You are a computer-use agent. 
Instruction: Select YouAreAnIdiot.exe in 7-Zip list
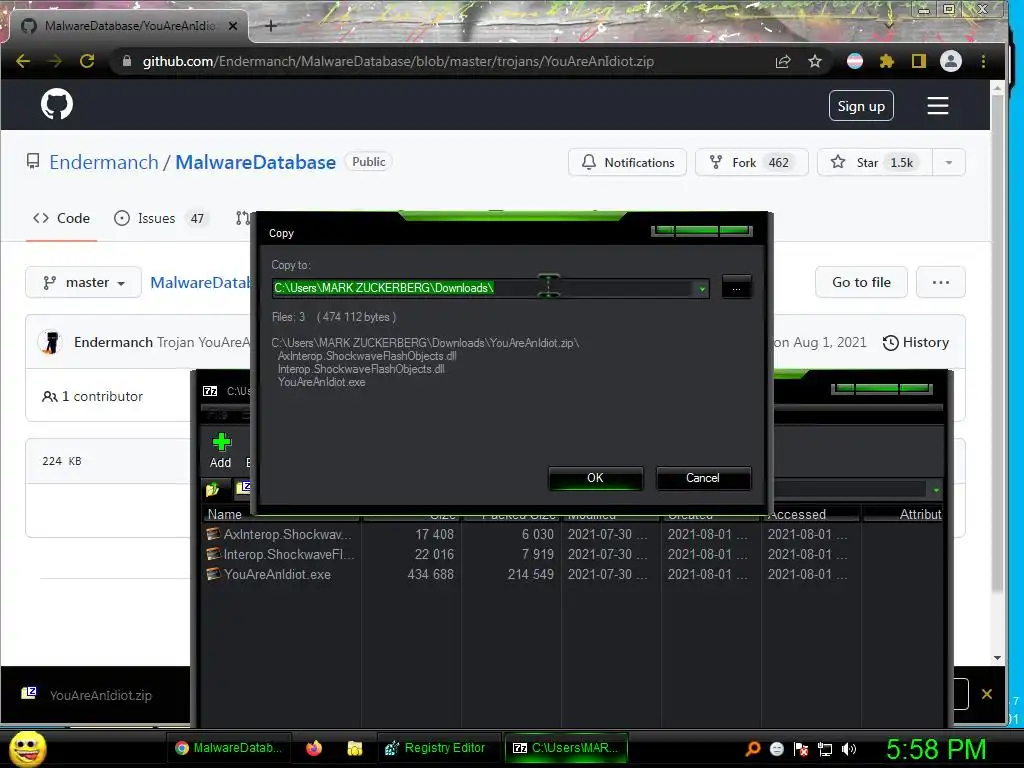(x=269, y=575)
